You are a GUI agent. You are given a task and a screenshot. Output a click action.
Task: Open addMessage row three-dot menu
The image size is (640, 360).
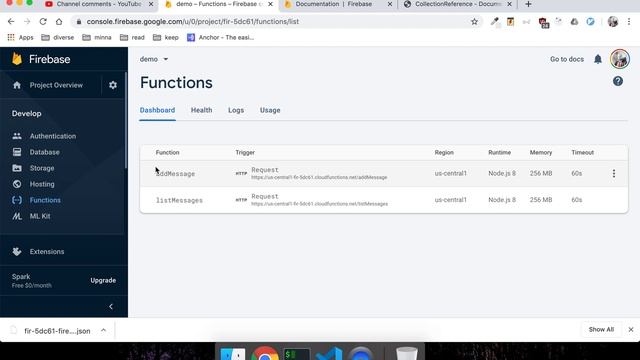point(613,173)
